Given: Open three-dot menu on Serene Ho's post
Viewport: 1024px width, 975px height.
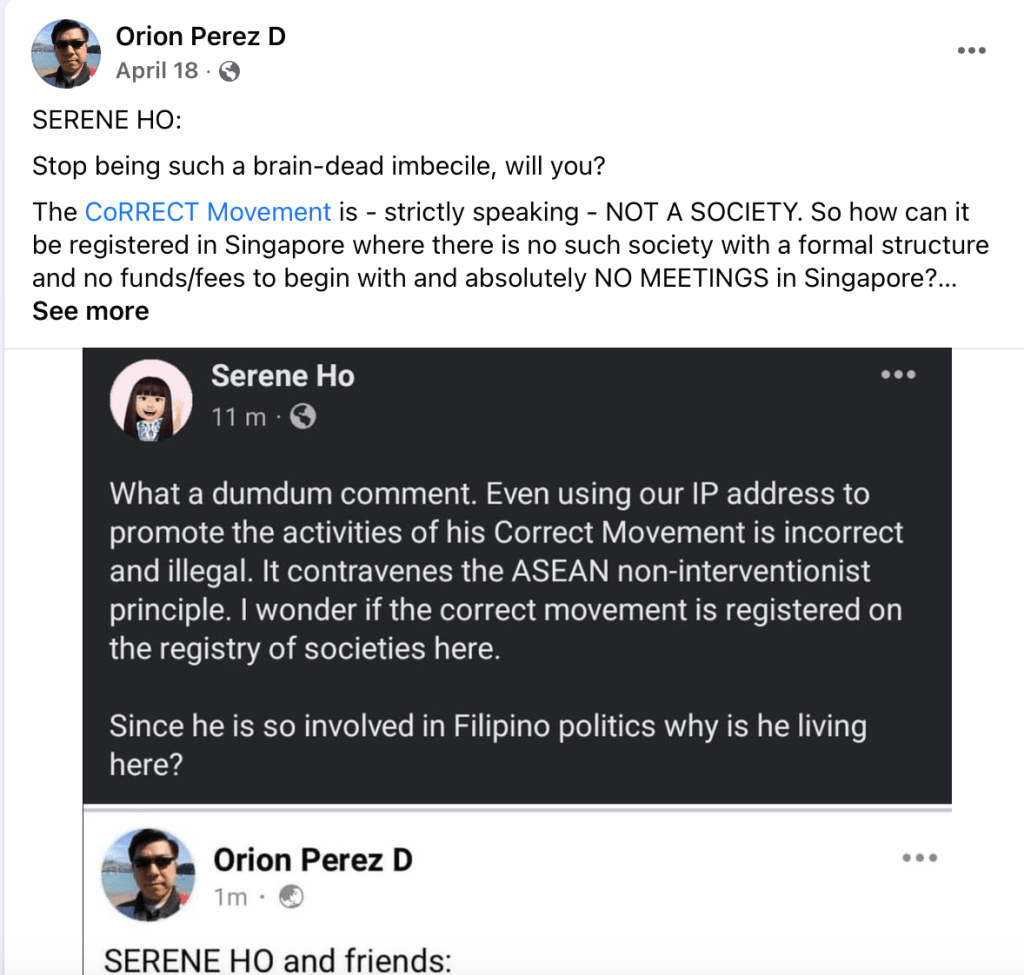Looking at the screenshot, I should (897, 375).
